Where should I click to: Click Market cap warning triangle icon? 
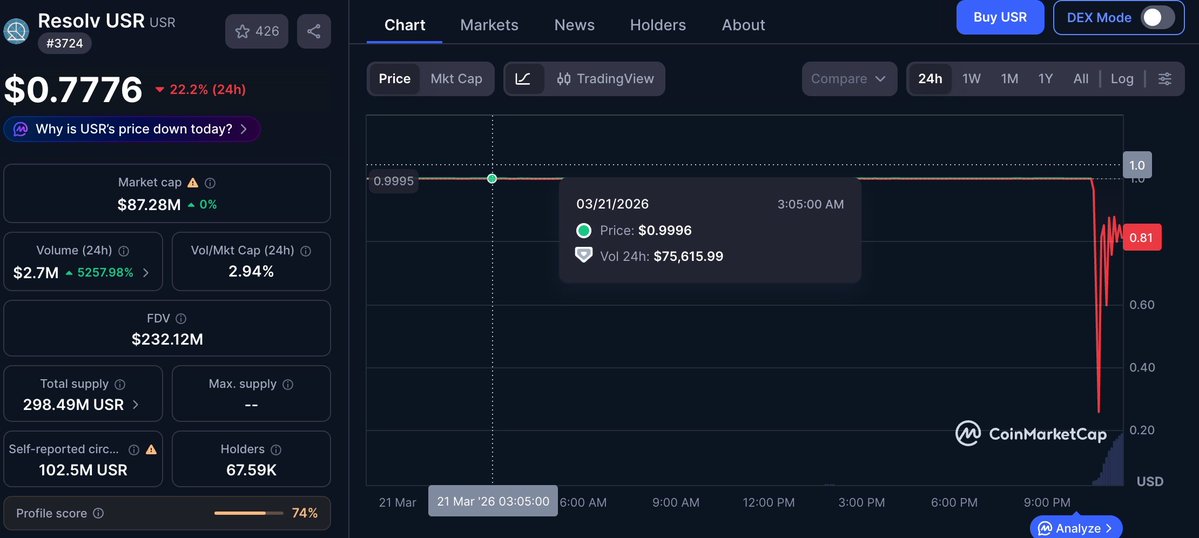click(x=193, y=183)
